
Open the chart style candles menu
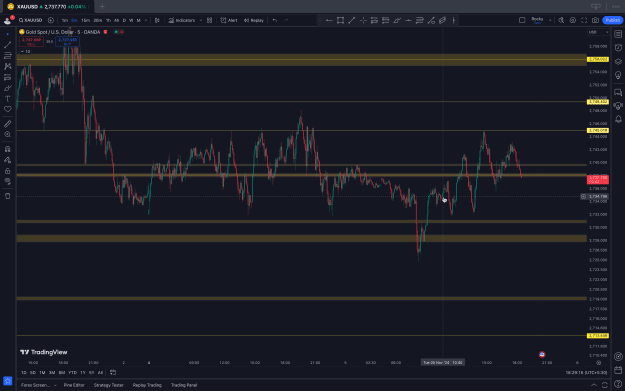(x=157, y=20)
